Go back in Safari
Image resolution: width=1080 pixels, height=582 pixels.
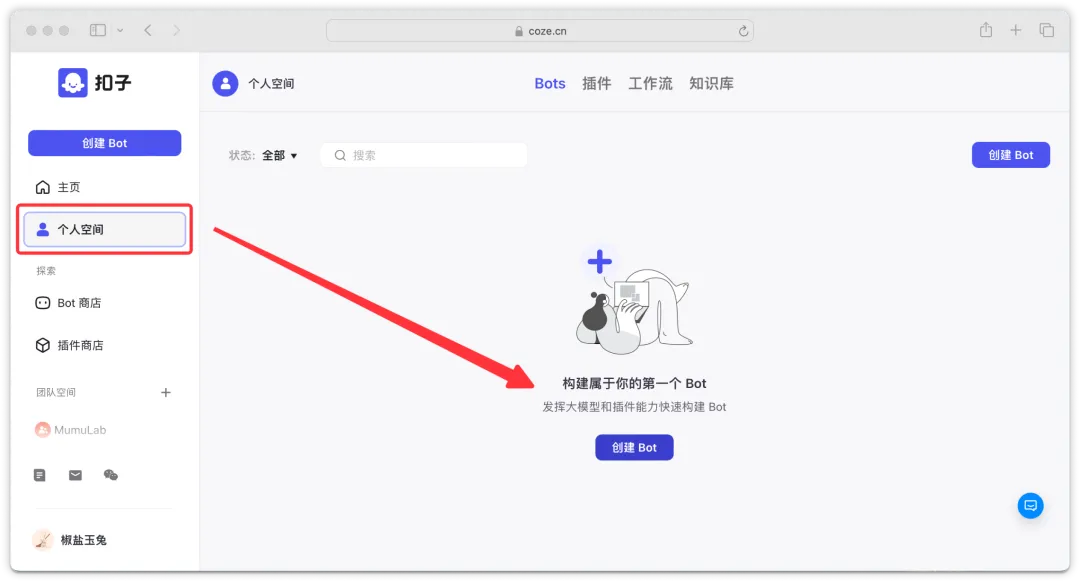[x=148, y=30]
